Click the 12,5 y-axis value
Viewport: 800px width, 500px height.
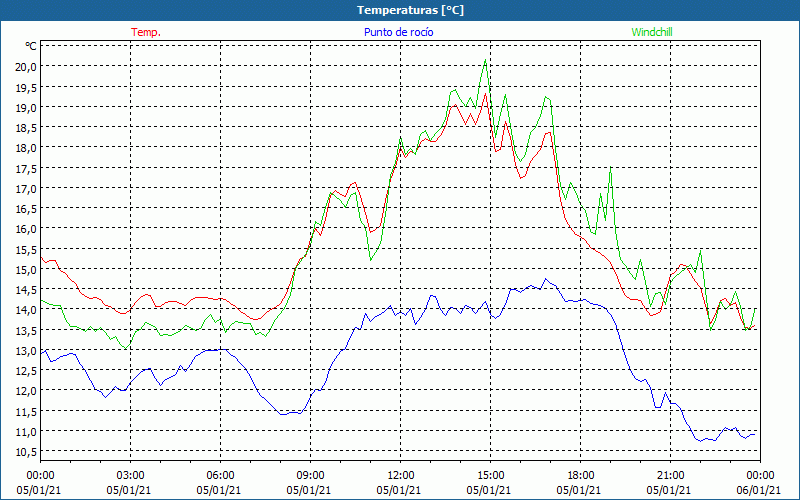tap(27, 370)
